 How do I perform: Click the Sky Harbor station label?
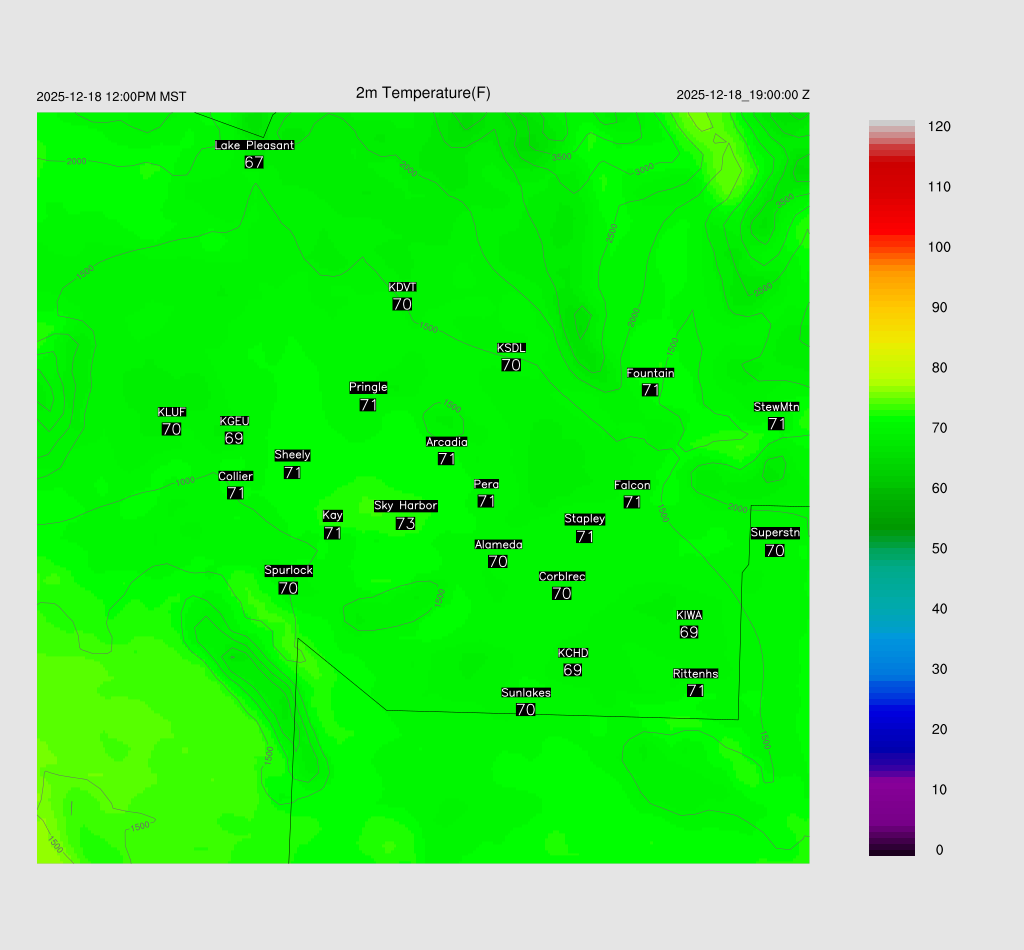coord(405,506)
